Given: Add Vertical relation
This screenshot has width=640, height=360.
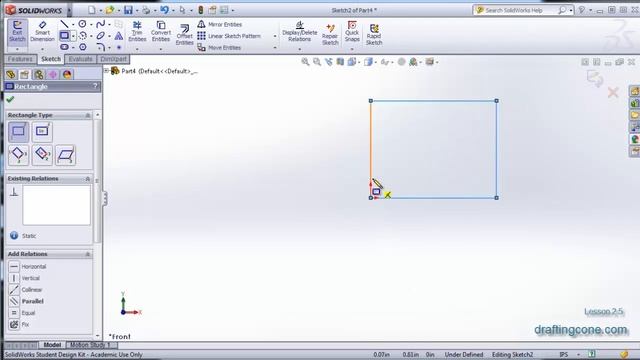Looking at the screenshot, I should [25, 278].
